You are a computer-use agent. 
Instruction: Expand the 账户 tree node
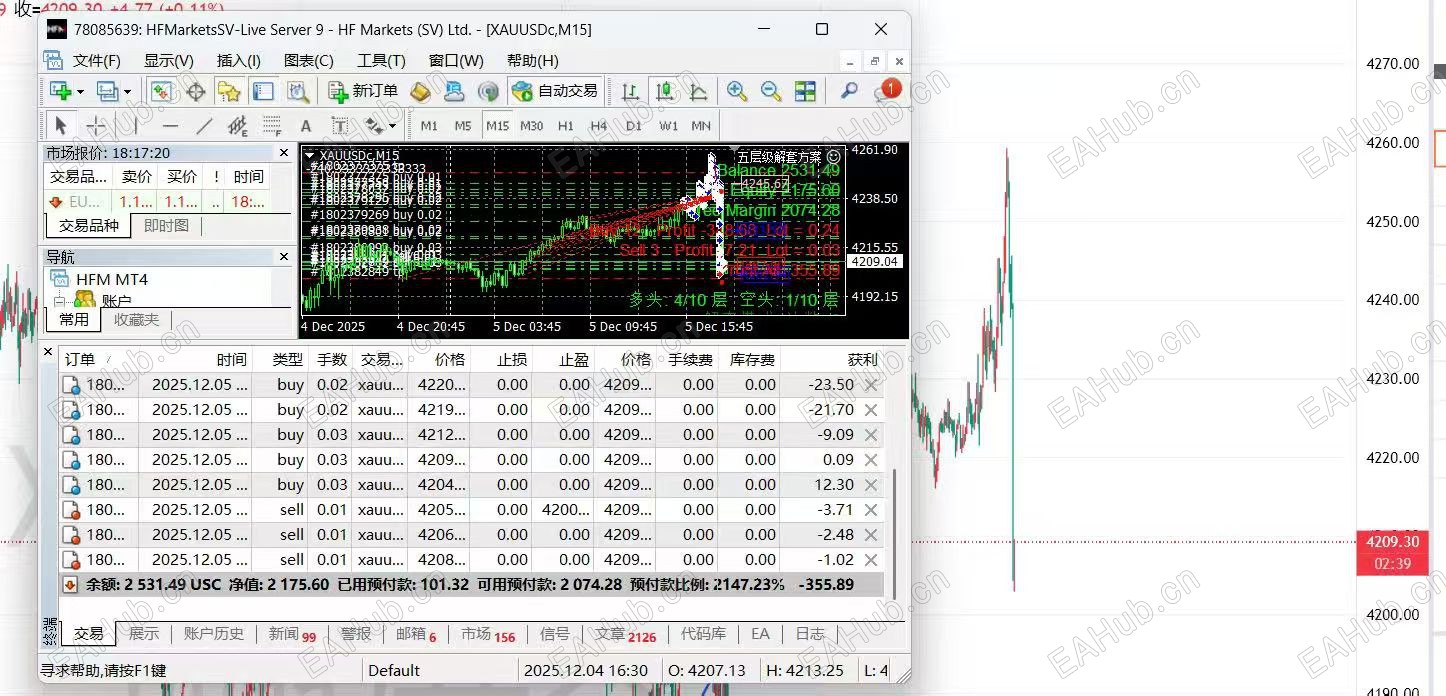pos(60,300)
